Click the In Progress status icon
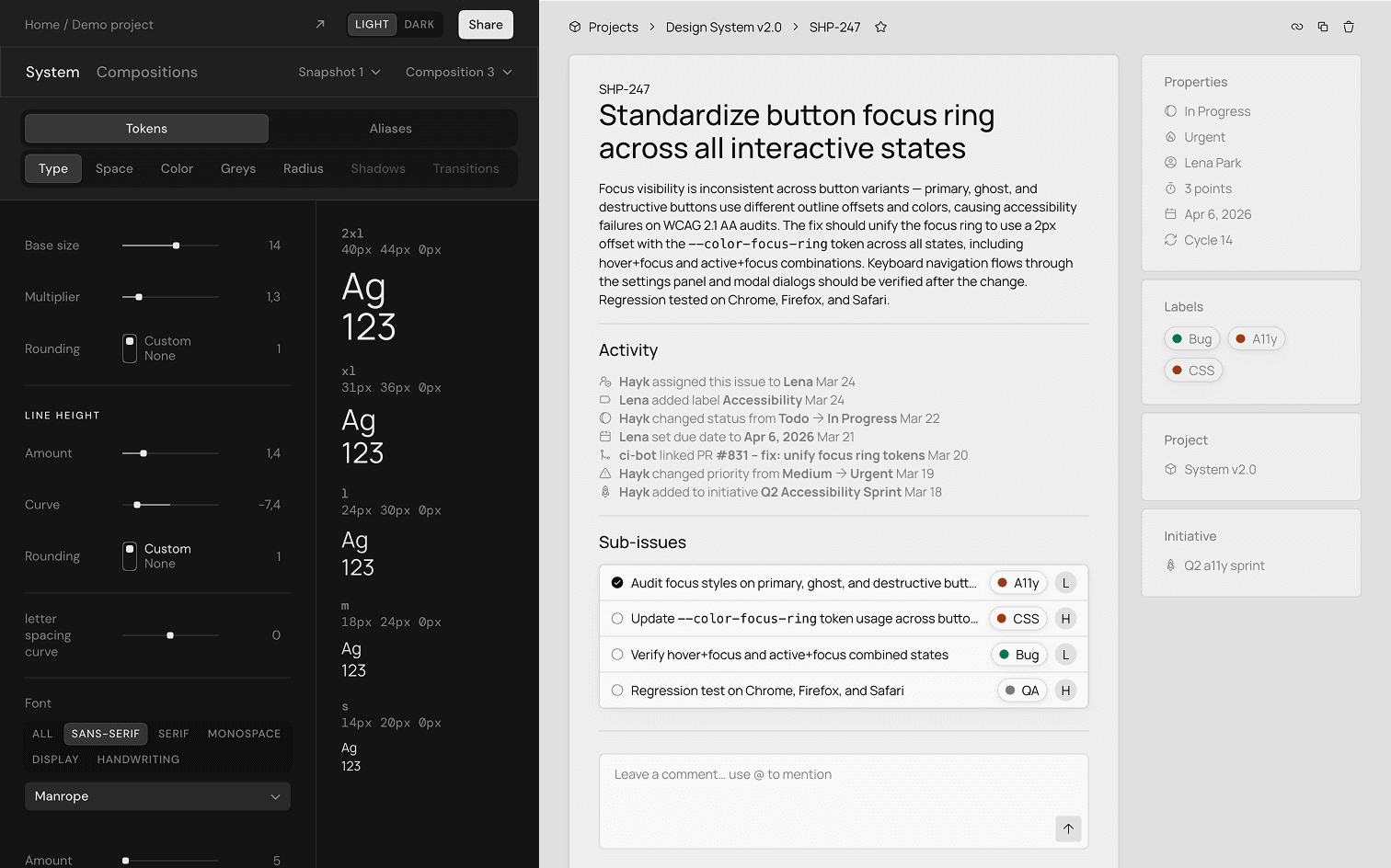 click(x=1170, y=111)
